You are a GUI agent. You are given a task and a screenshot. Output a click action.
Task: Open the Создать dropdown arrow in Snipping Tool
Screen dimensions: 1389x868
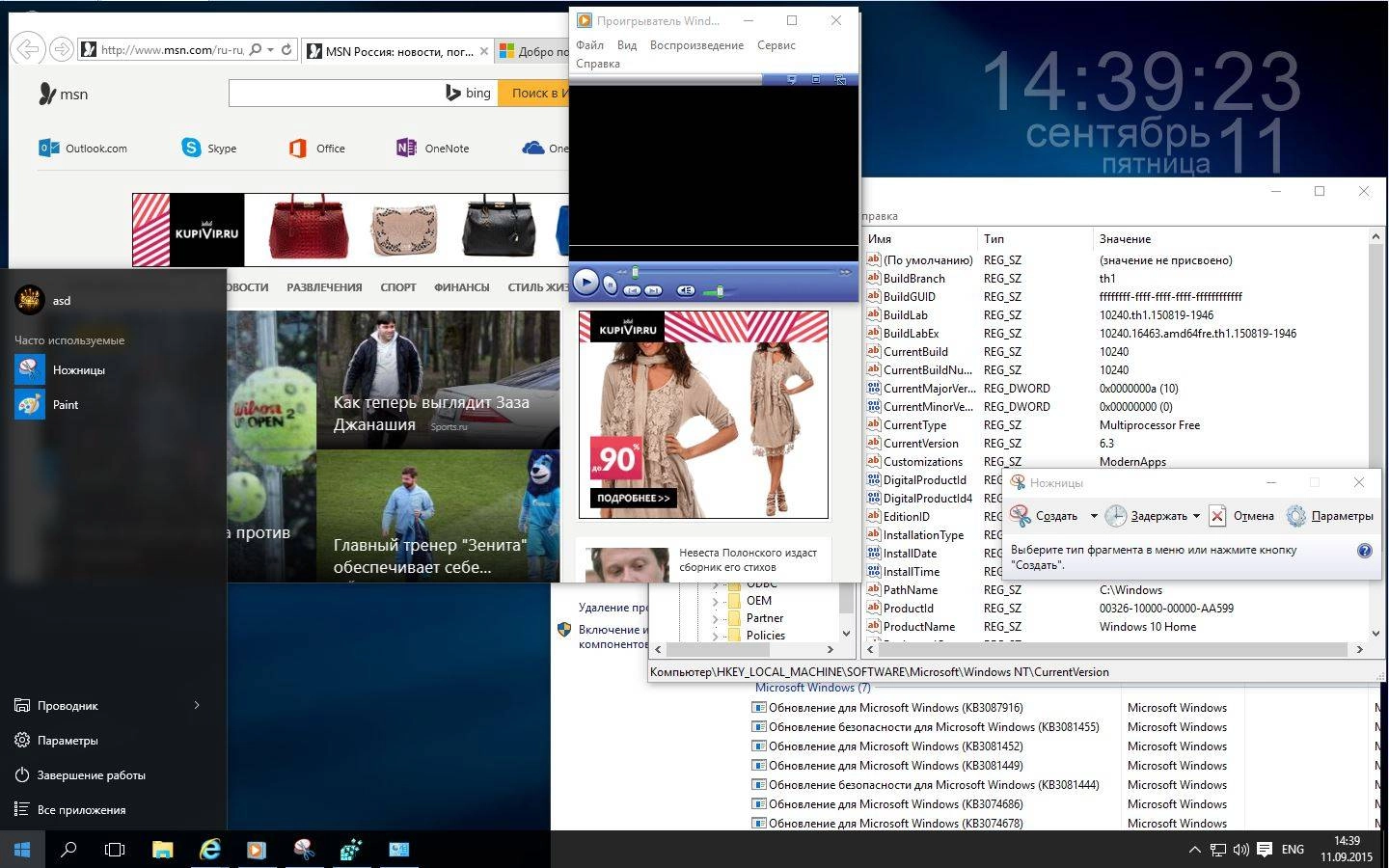pyautogui.click(x=1094, y=516)
